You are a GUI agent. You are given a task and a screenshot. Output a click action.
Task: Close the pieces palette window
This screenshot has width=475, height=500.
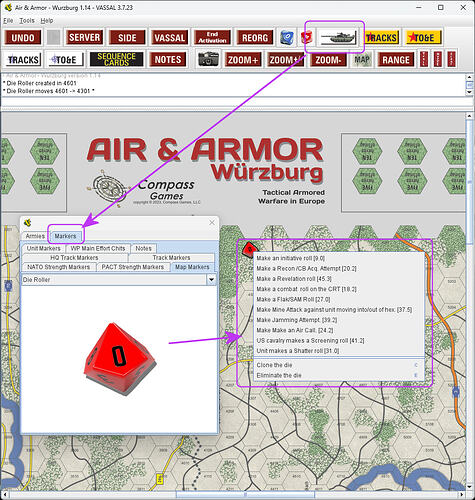click(212, 222)
